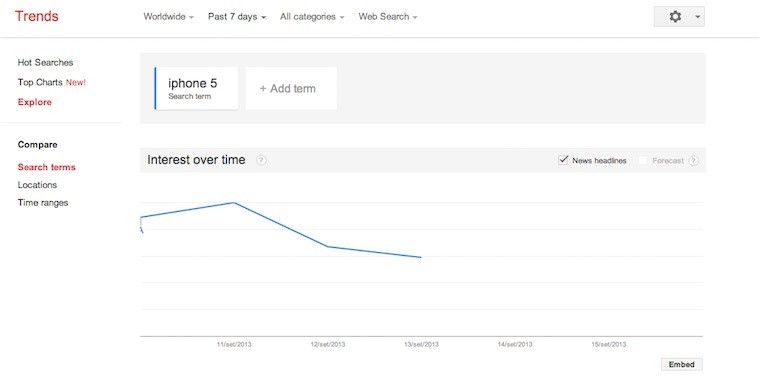
Task: Click the 13/set/2013 axis label
Action: tap(421, 345)
